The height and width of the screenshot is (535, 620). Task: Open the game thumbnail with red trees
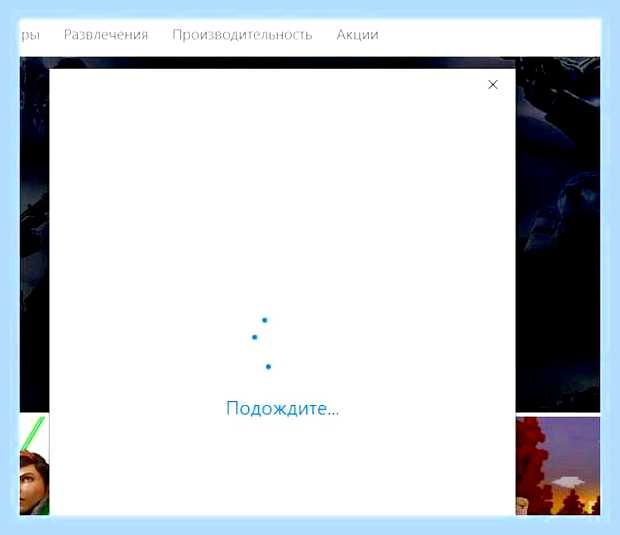click(x=558, y=466)
